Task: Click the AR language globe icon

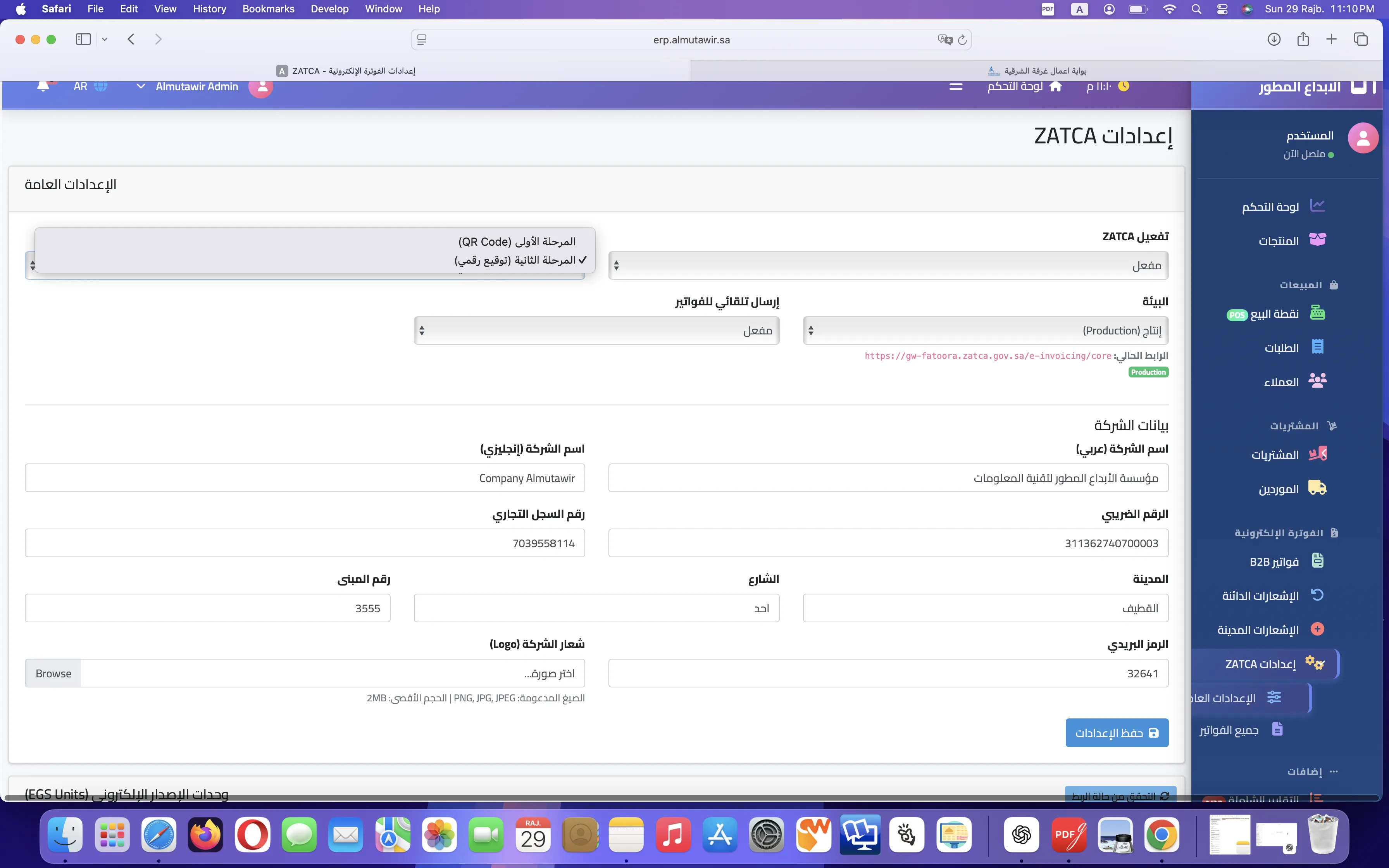Action: pos(100,87)
